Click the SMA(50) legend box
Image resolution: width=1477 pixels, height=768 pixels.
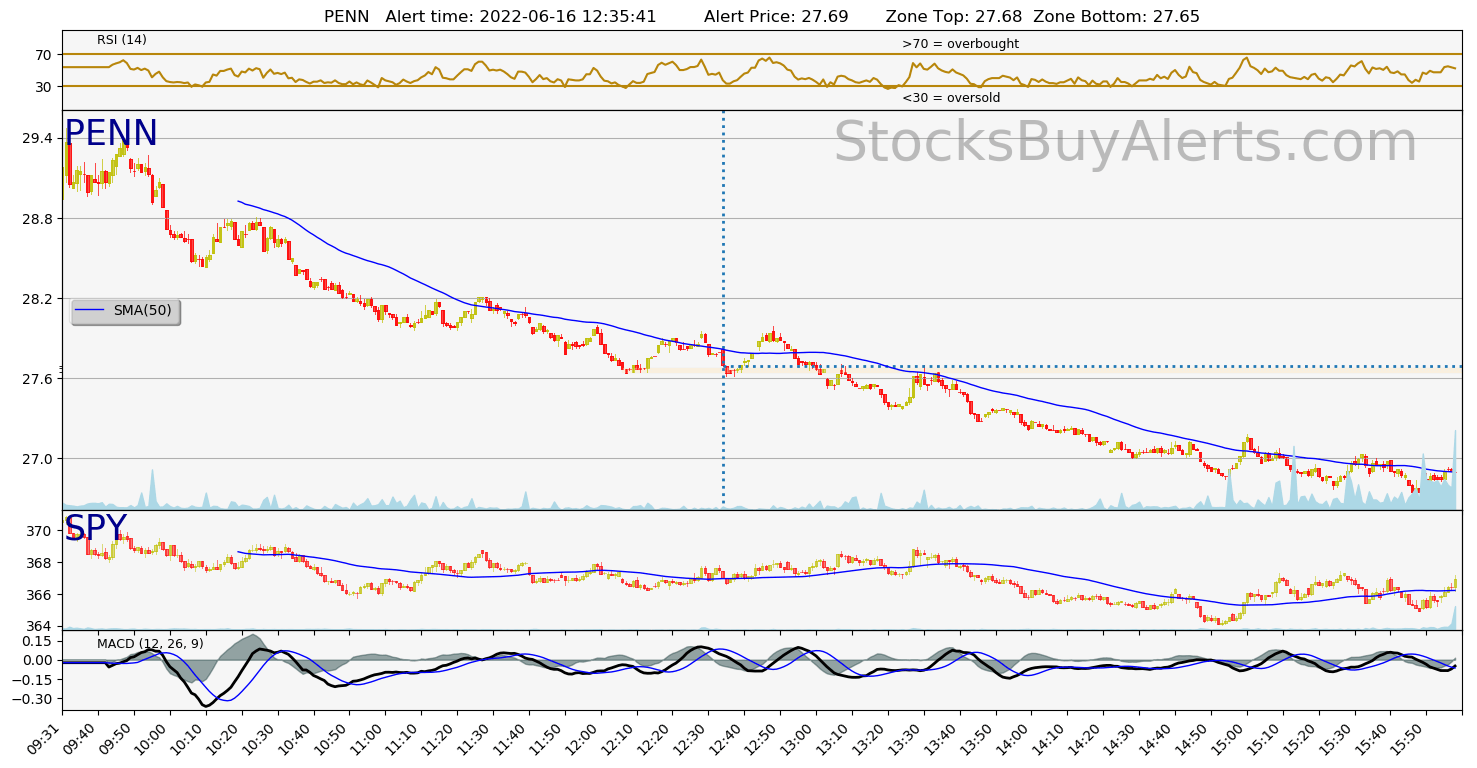(x=125, y=311)
